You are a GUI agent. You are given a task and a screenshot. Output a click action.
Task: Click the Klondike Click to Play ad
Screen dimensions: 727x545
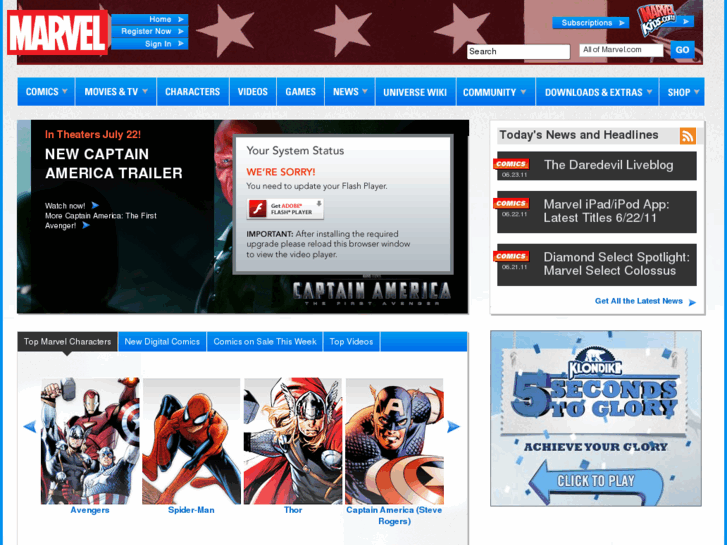tap(596, 418)
